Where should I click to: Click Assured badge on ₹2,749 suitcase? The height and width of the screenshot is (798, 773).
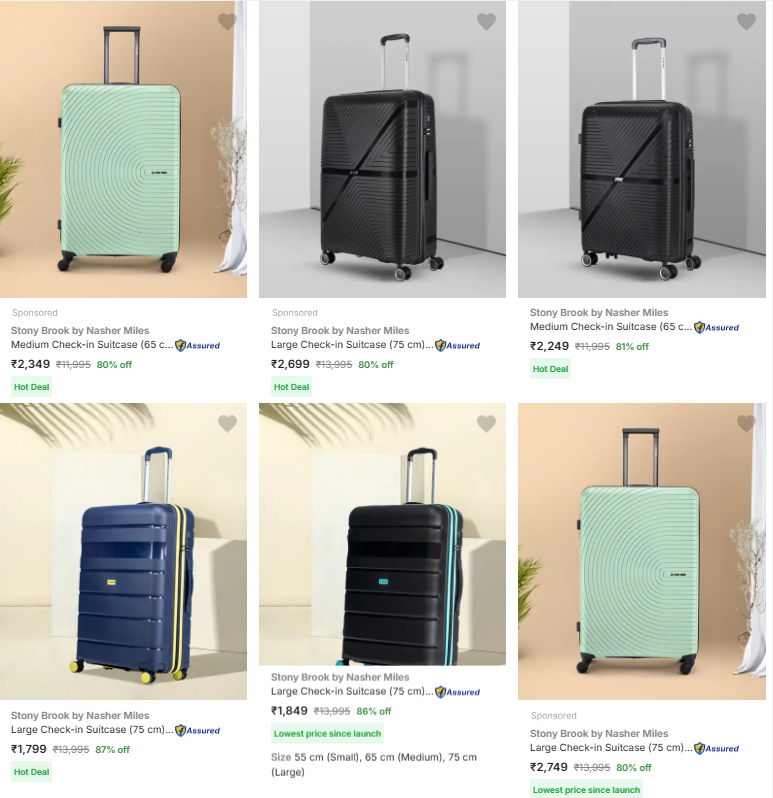click(716, 748)
